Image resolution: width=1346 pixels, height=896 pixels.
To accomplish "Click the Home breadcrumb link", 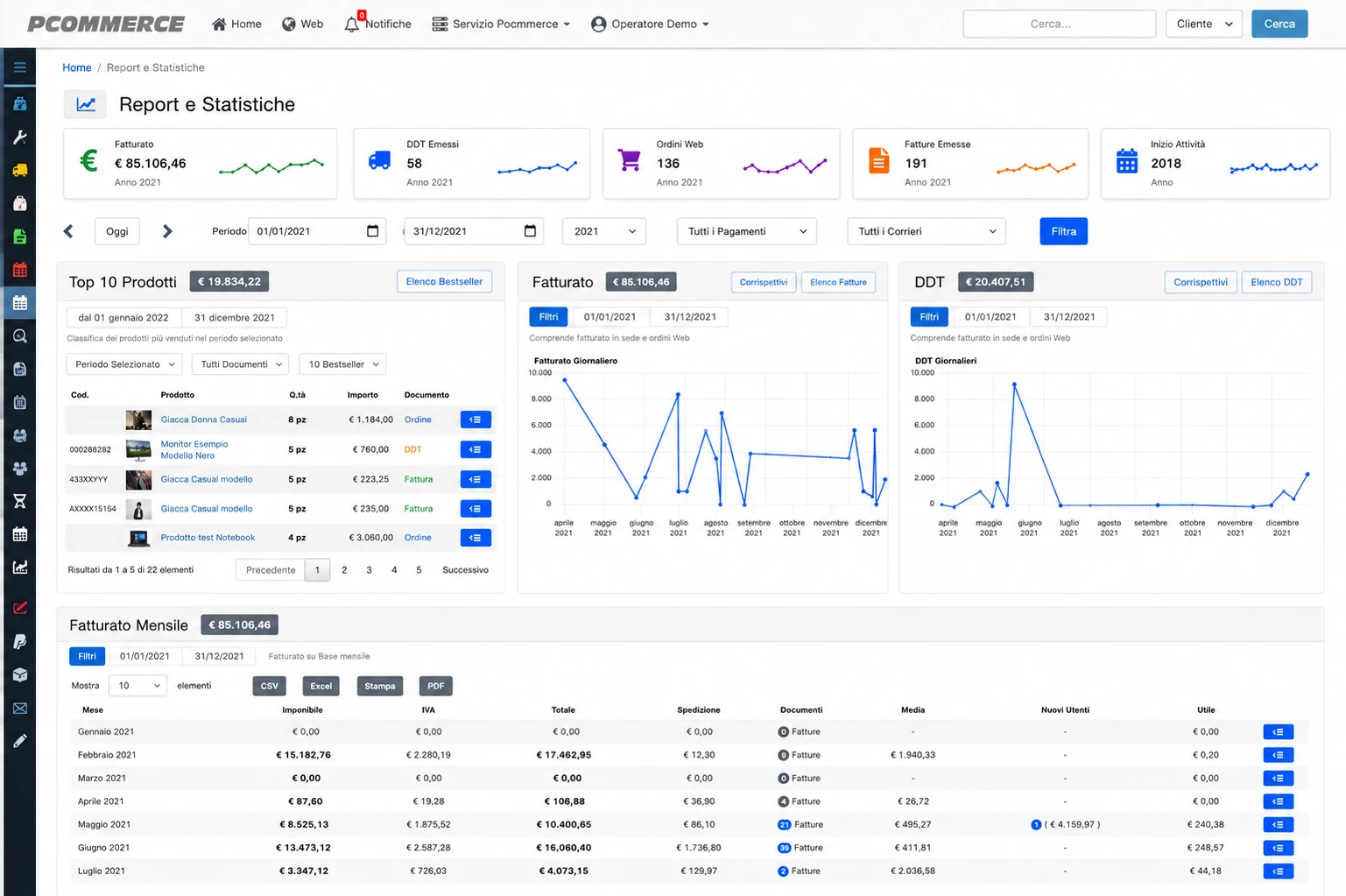I will (77, 67).
